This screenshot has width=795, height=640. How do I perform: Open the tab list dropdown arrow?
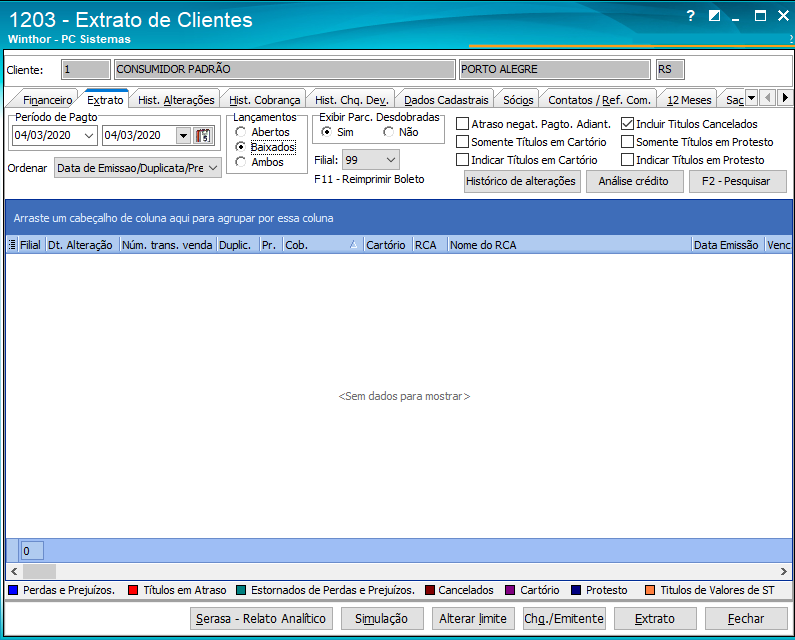pyautogui.click(x=751, y=97)
